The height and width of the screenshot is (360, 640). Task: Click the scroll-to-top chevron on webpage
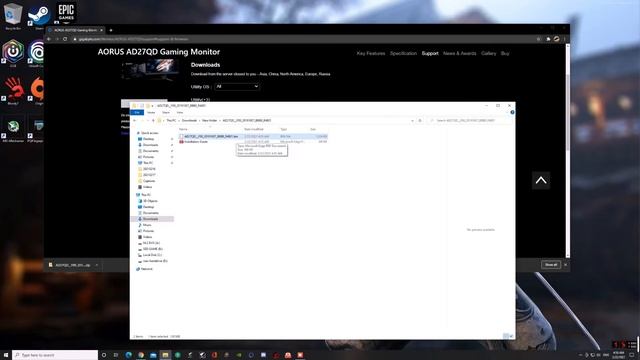click(541, 180)
